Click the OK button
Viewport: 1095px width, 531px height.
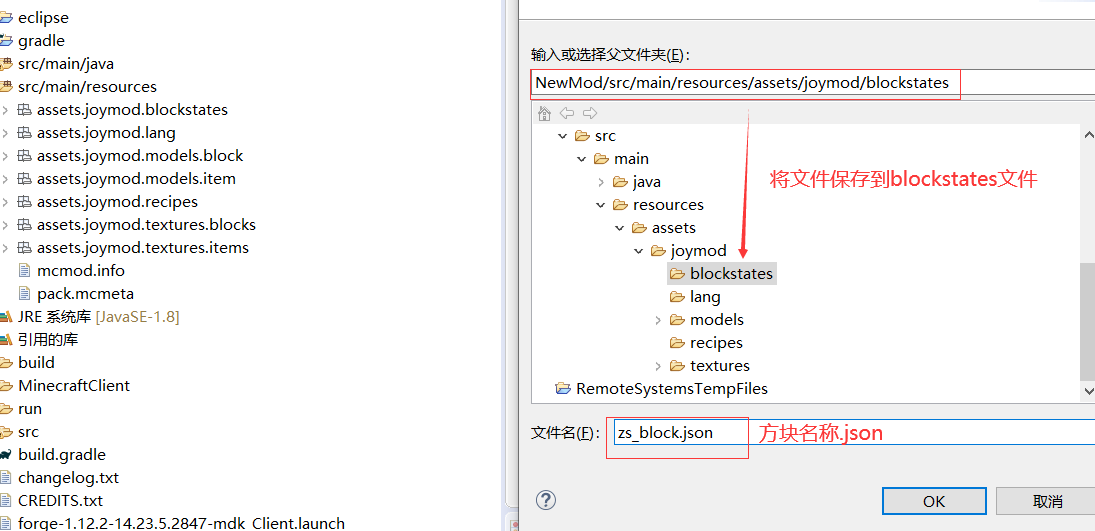pos(934,502)
